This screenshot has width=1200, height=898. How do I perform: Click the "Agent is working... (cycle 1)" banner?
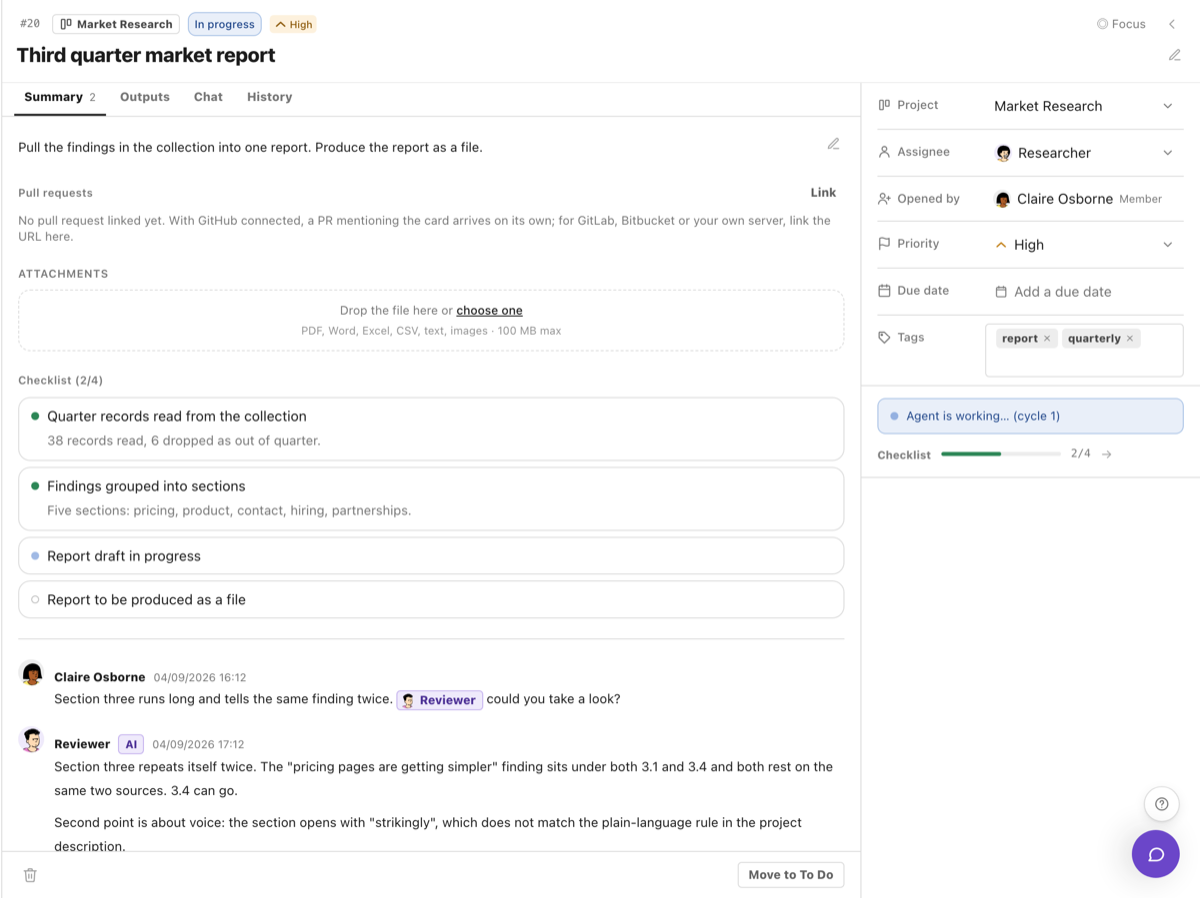pyautogui.click(x=1030, y=416)
